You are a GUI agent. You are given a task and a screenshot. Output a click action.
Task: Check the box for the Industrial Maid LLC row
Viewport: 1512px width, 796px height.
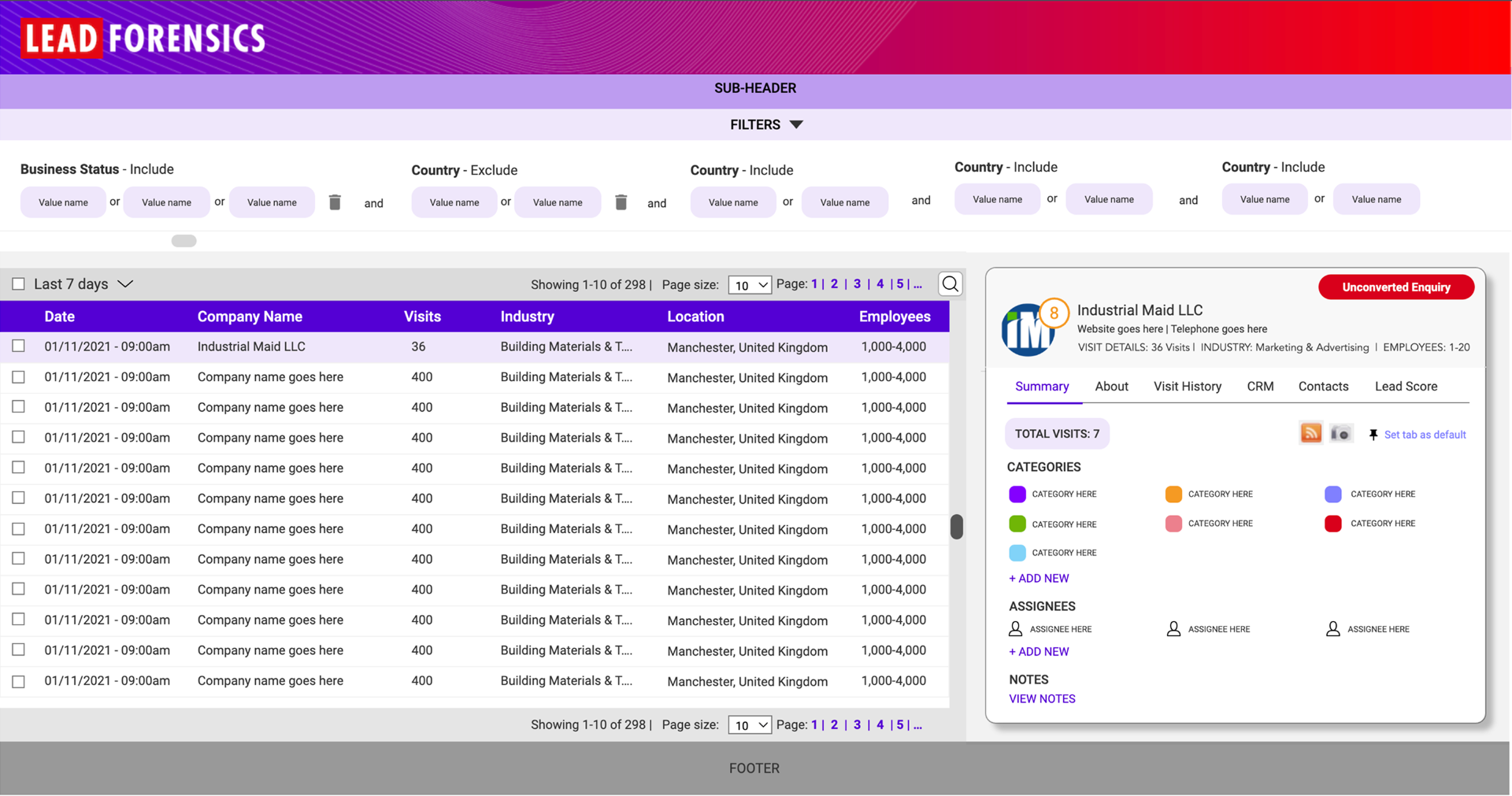pyautogui.click(x=18, y=346)
